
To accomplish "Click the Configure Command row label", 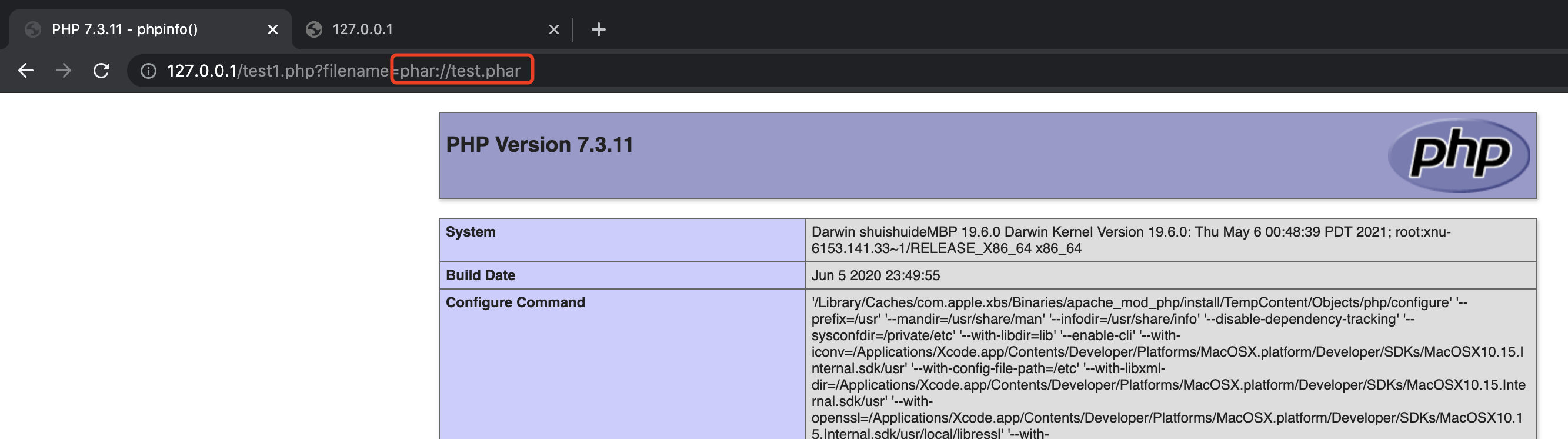I will point(515,302).
